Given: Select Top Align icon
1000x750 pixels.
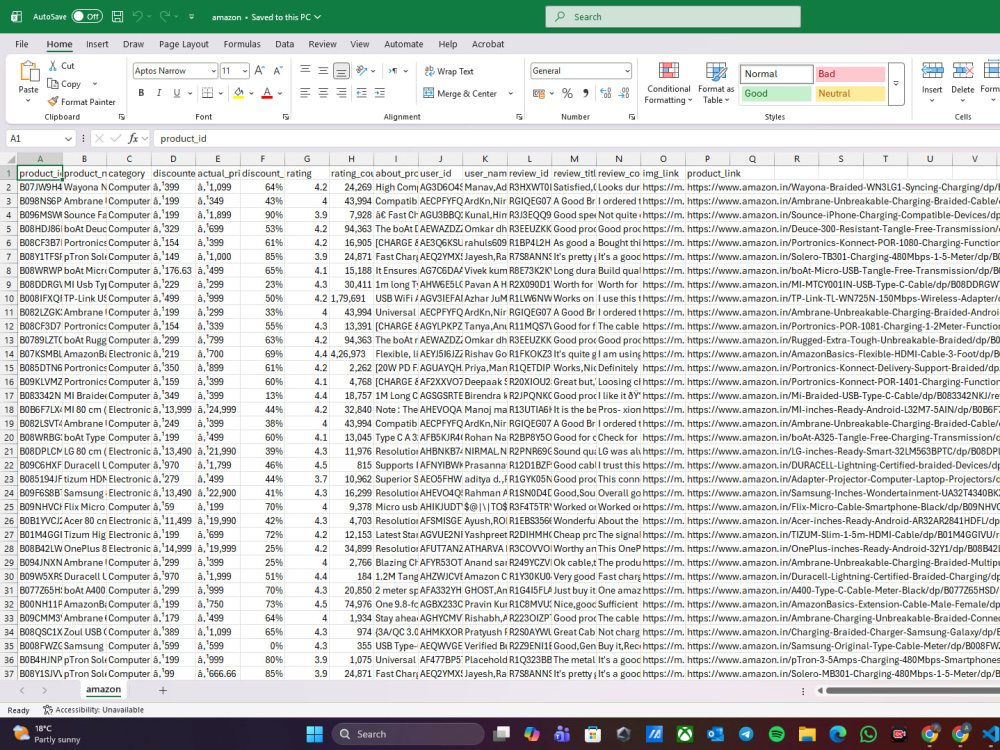Looking at the screenshot, I should coord(305,71).
